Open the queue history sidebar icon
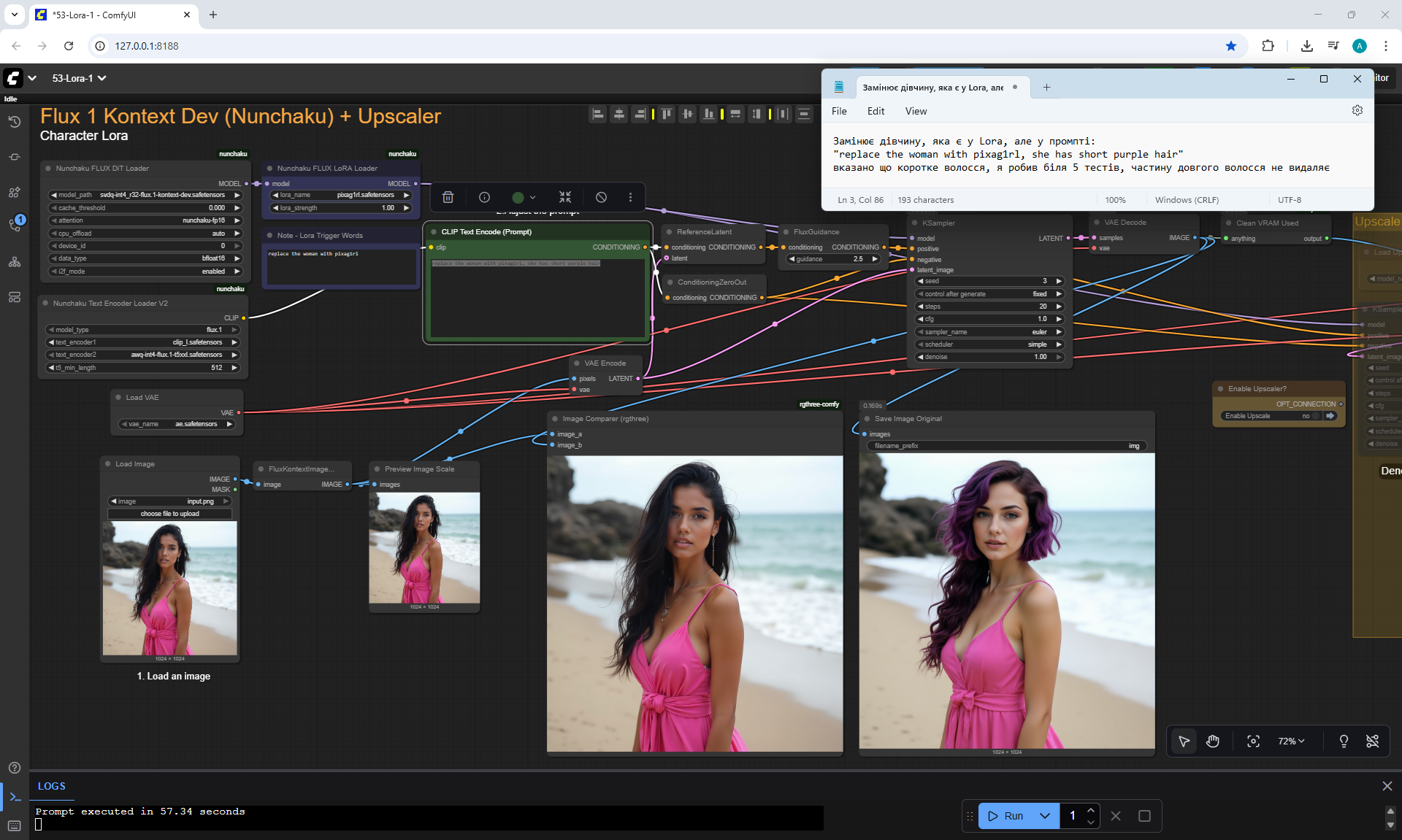This screenshot has width=1402, height=840. click(x=14, y=122)
